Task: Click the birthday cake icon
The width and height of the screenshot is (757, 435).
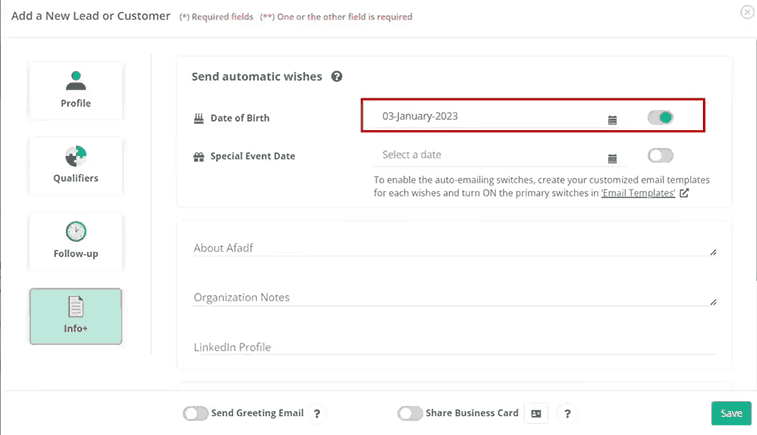Action: point(198,119)
